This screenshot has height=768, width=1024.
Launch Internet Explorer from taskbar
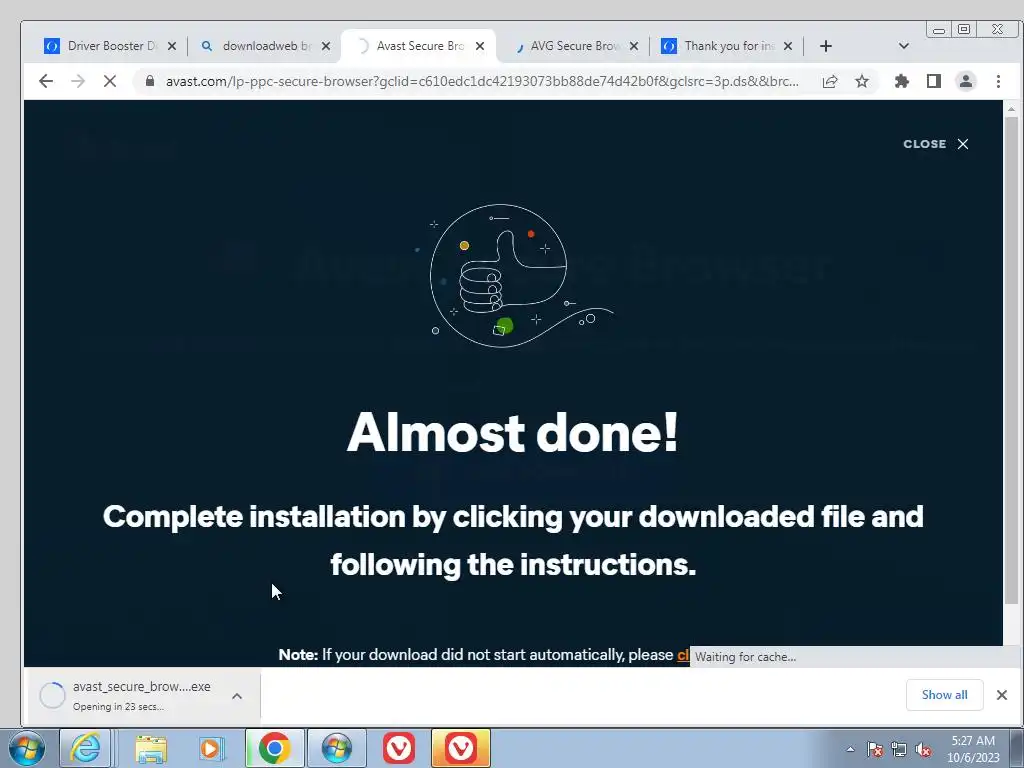(x=86, y=748)
